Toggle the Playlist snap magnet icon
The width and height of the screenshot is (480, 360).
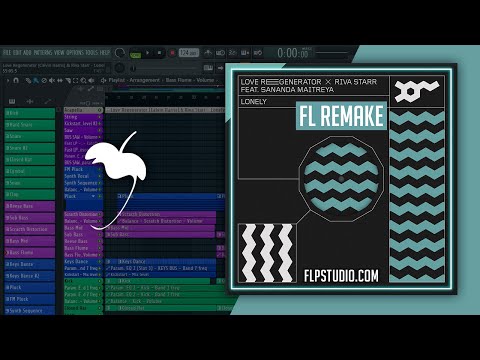coord(16,80)
